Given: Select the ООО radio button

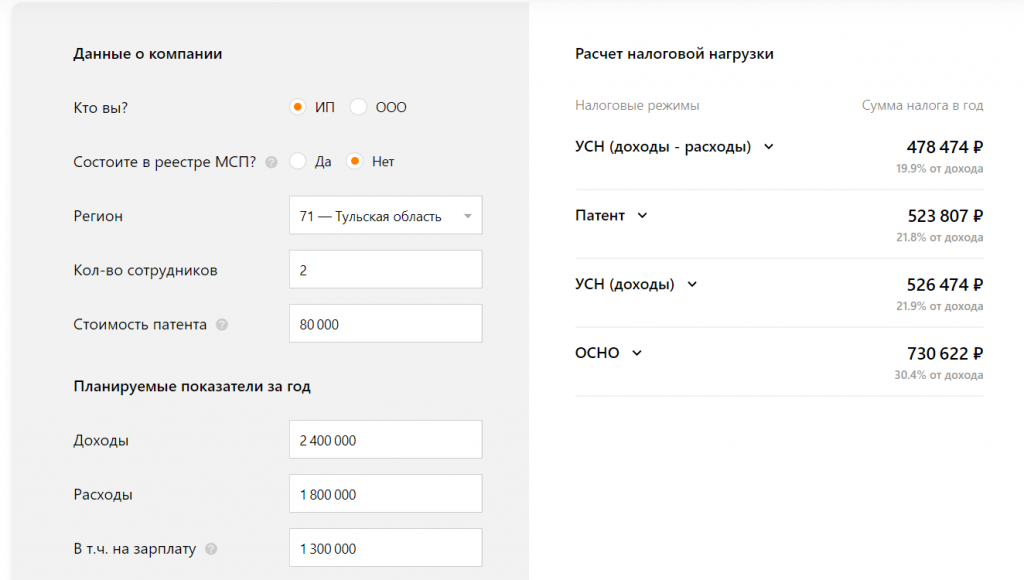Looking at the screenshot, I should click(x=359, y=107).
